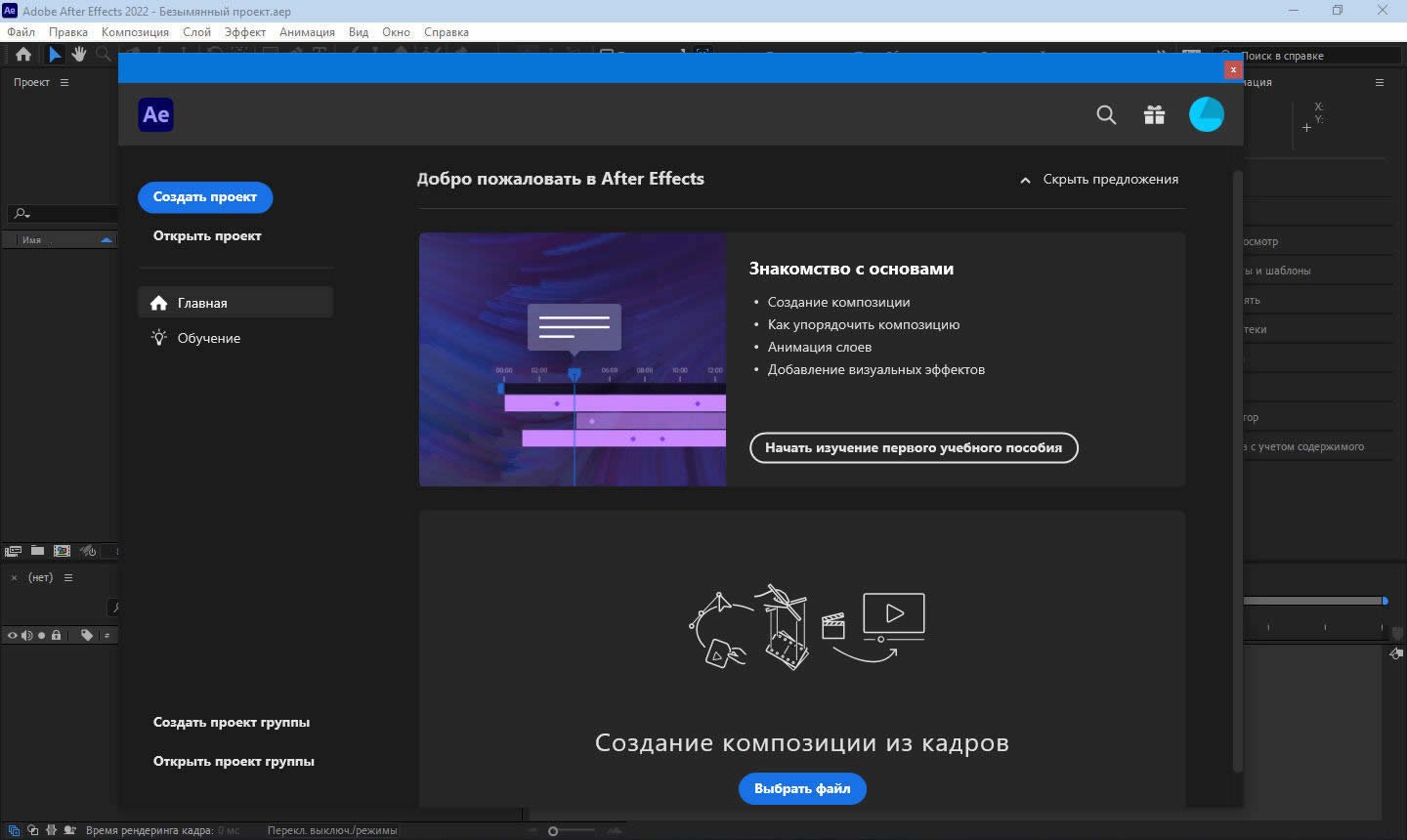Select the Hand tool
1407x840 pixels.
[x=79, y=55]
